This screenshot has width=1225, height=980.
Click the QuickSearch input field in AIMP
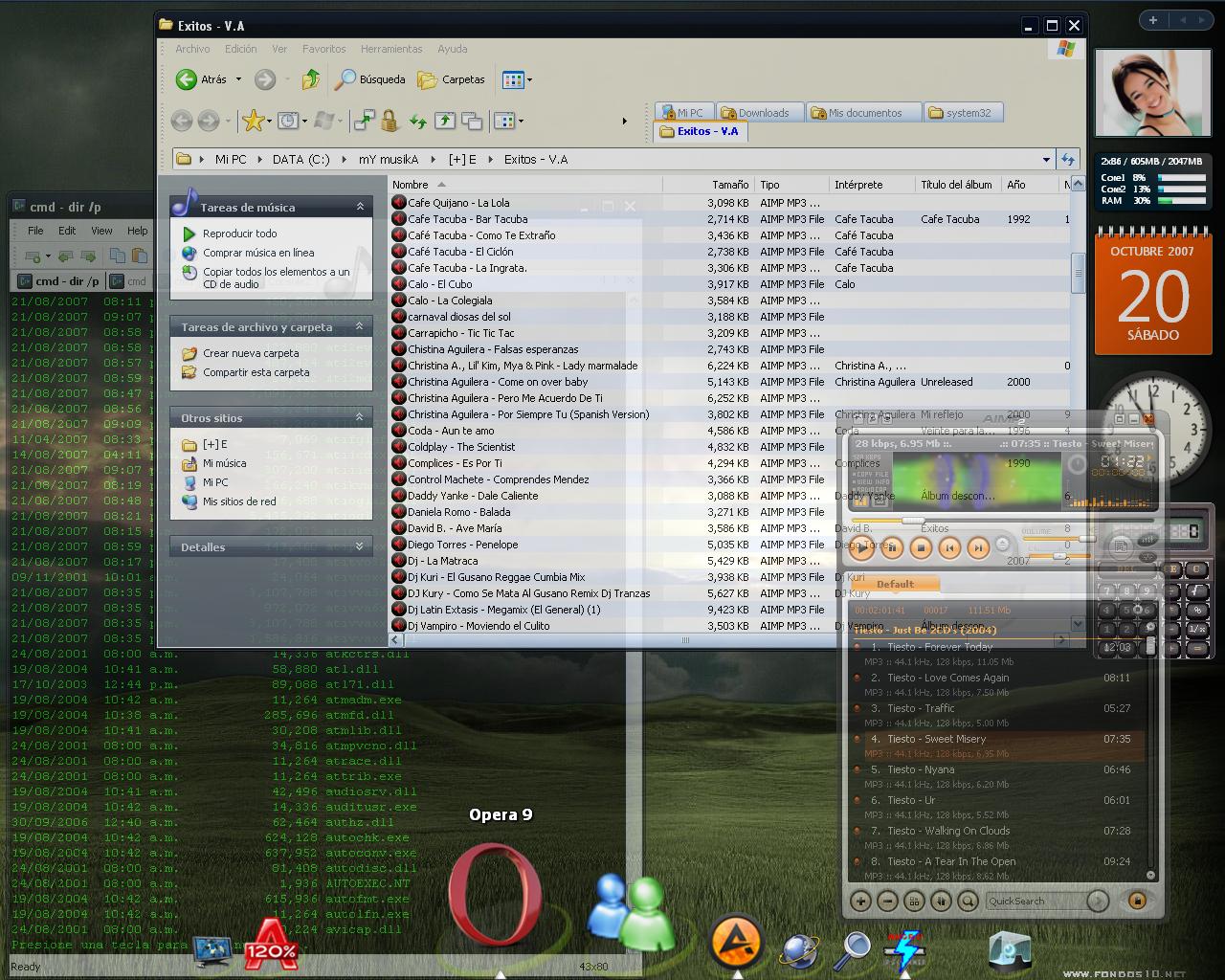click(1036, 901)
